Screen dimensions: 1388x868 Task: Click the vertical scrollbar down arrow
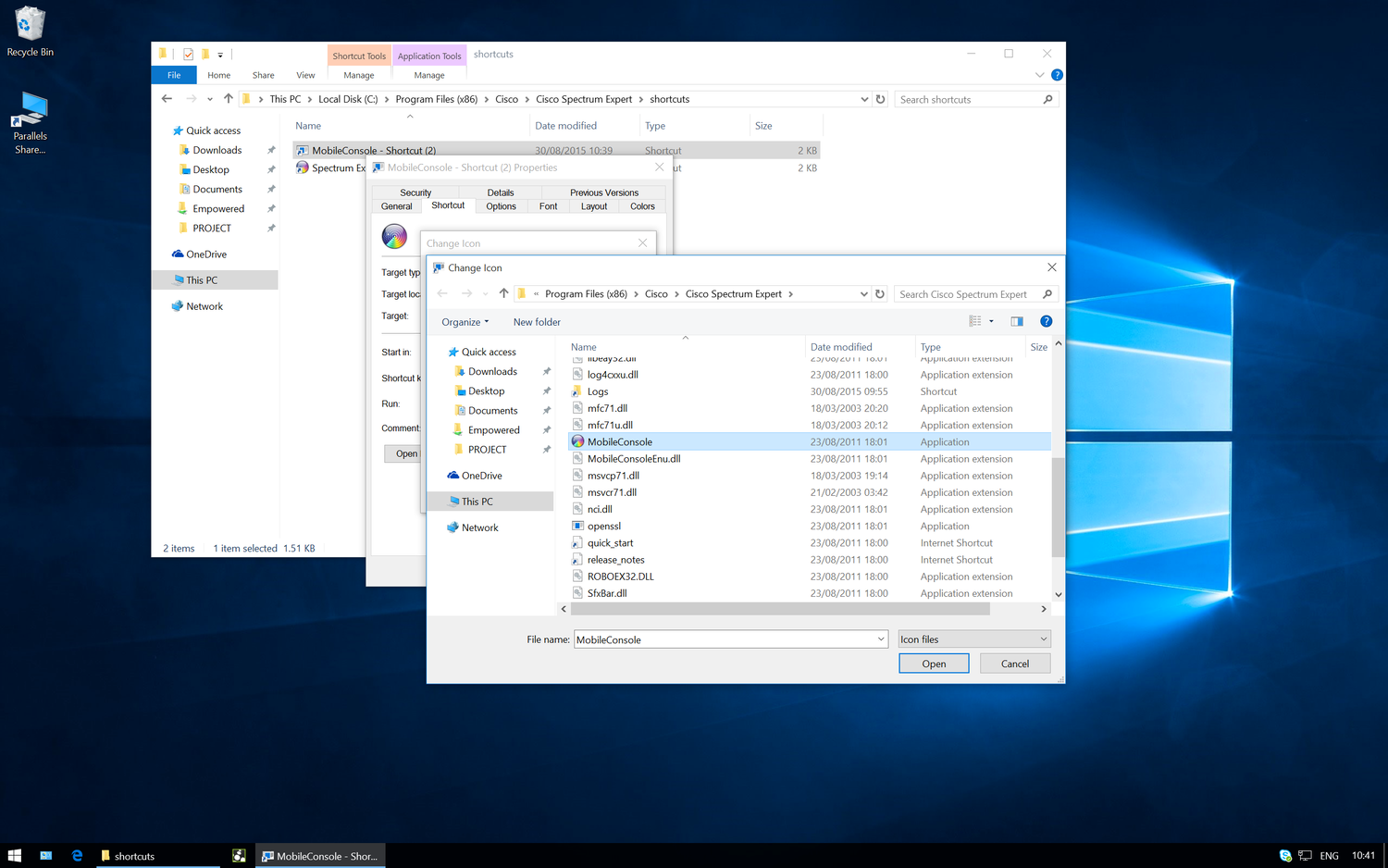click(x=1059, y=595)
